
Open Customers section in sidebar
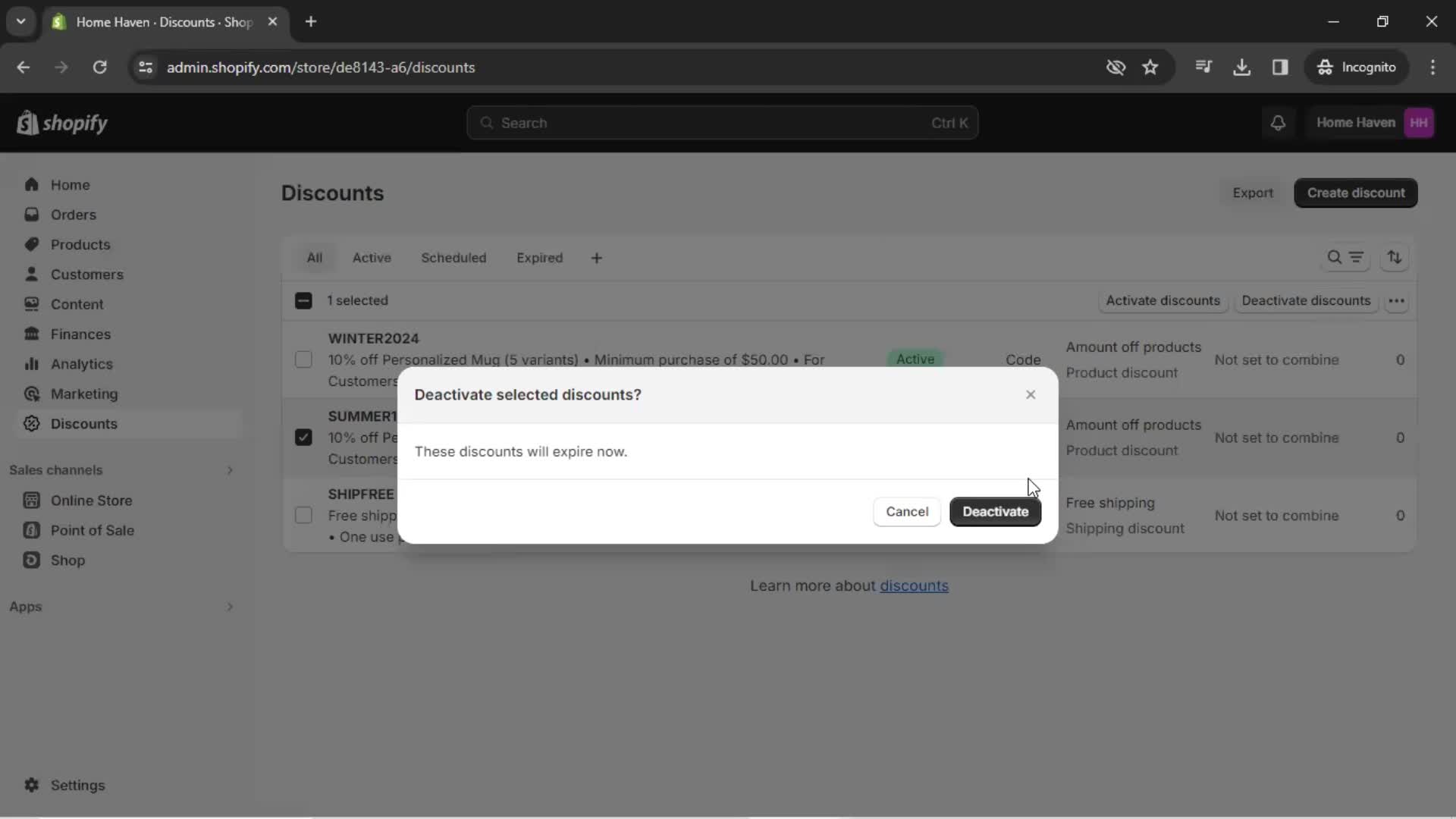[x=87, y=274]
